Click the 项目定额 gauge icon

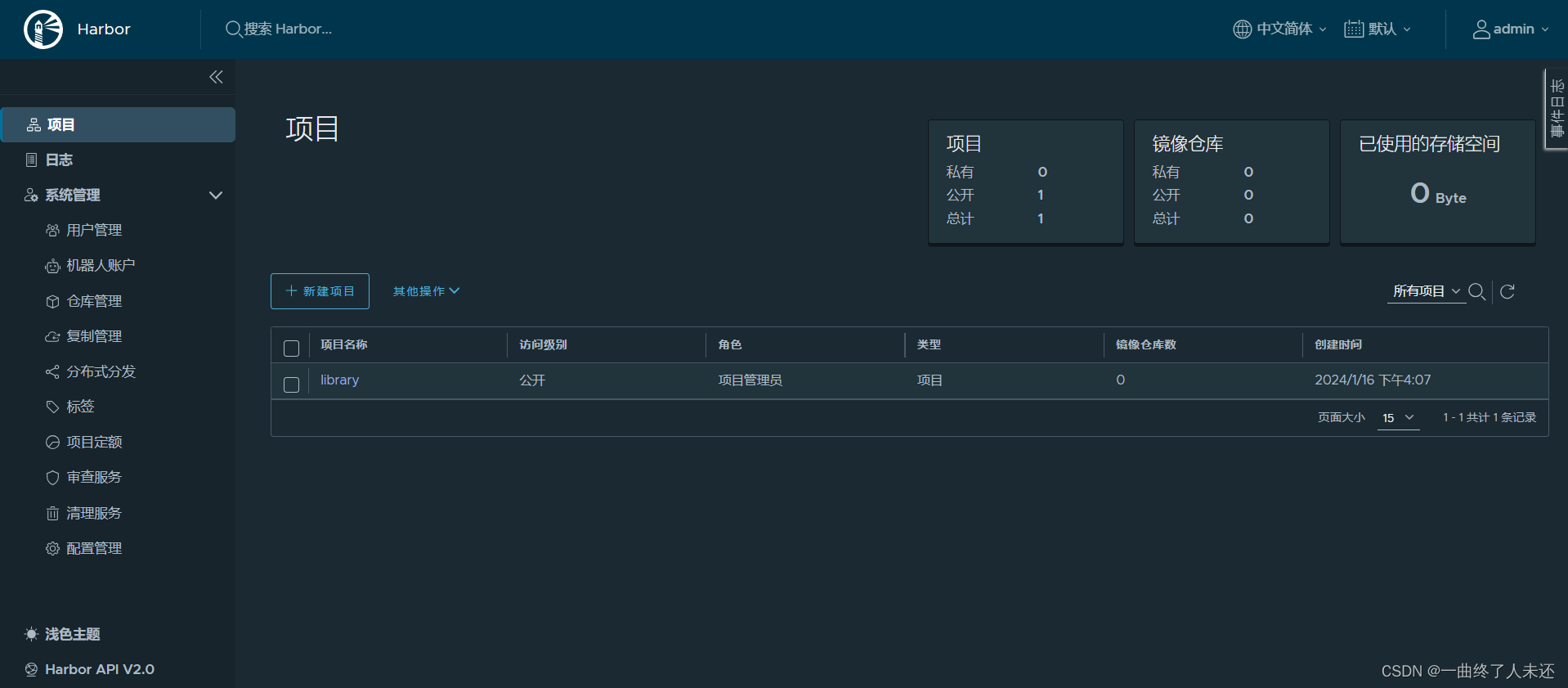[52, 442]
